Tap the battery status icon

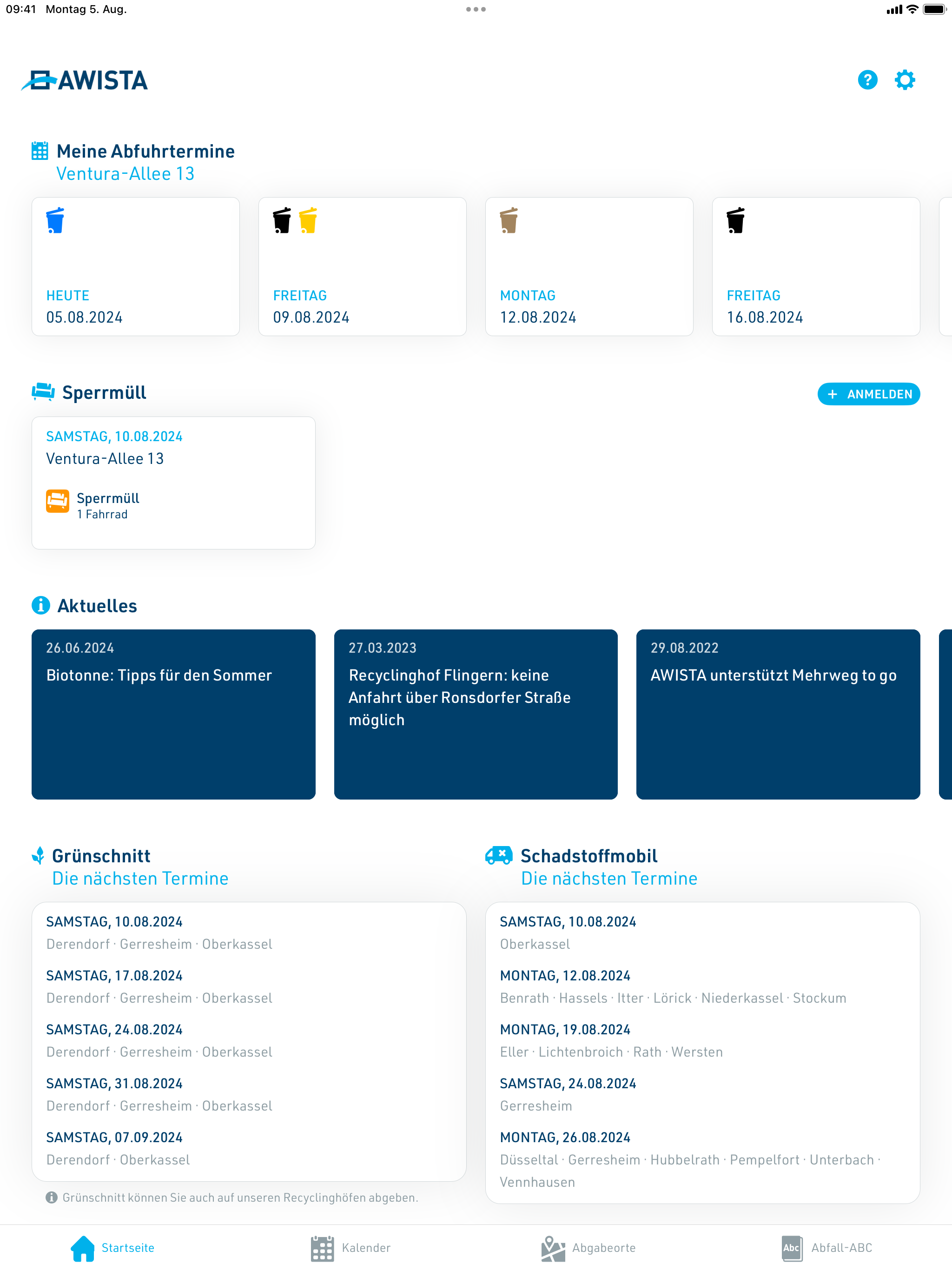(934, 9)
